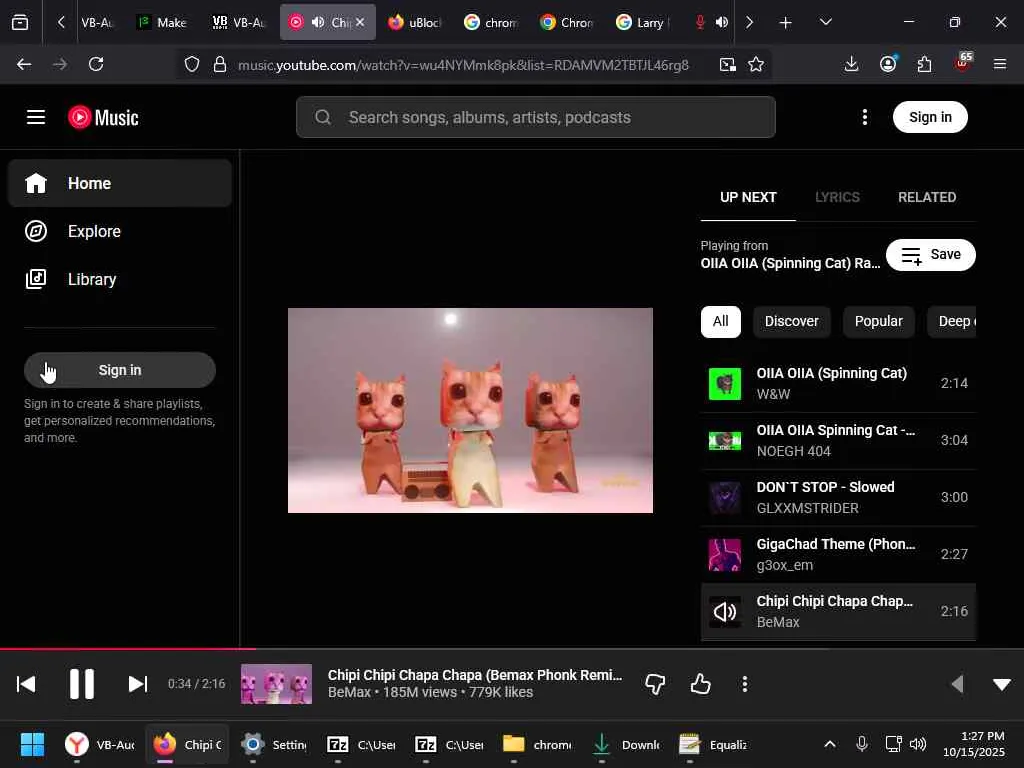
Task: Focus the Search songs, albums, artists field
Action: point(536,118)
